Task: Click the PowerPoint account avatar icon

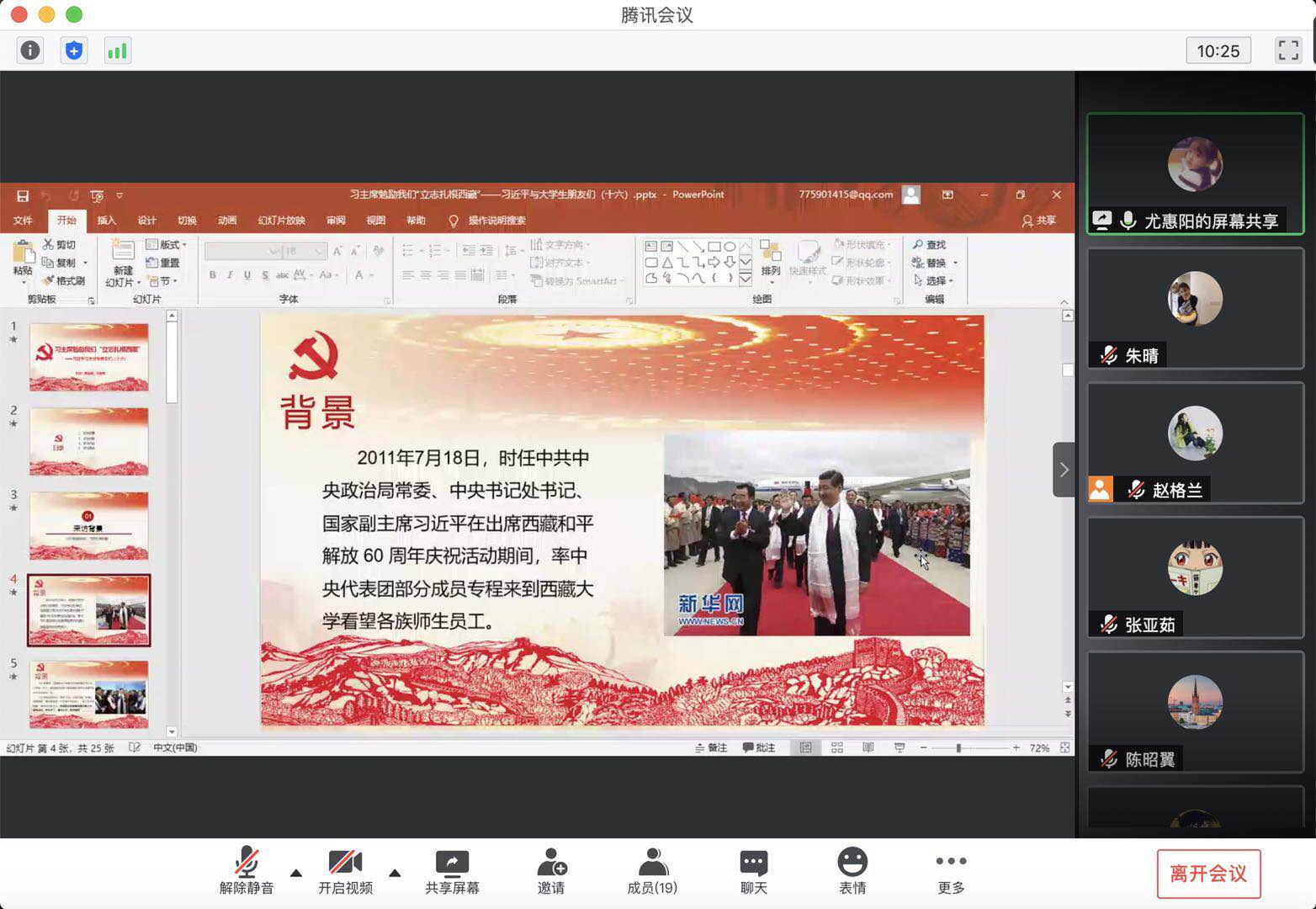Action: coord(911,194)
